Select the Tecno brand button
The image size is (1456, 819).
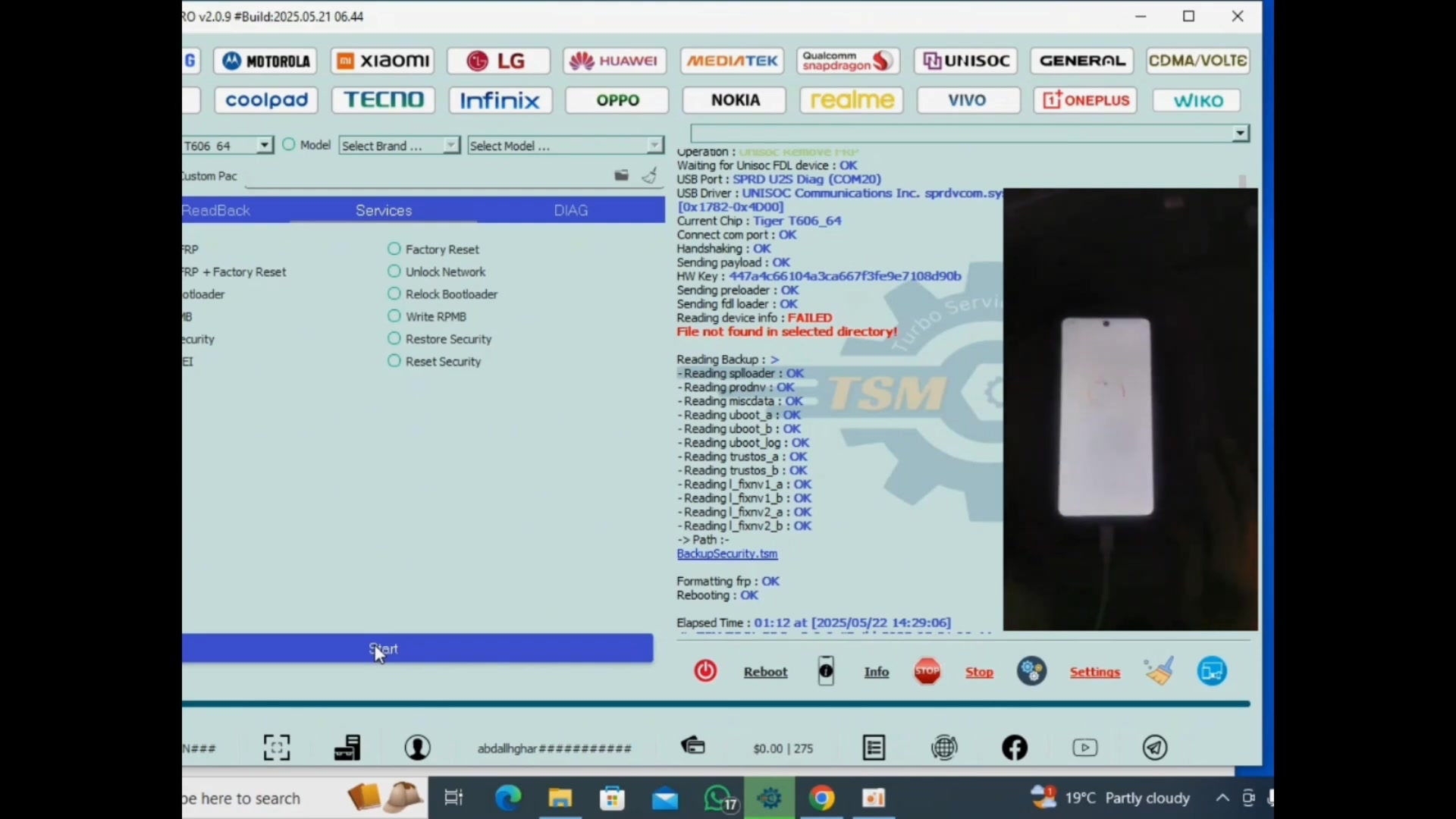click(383, 100)
